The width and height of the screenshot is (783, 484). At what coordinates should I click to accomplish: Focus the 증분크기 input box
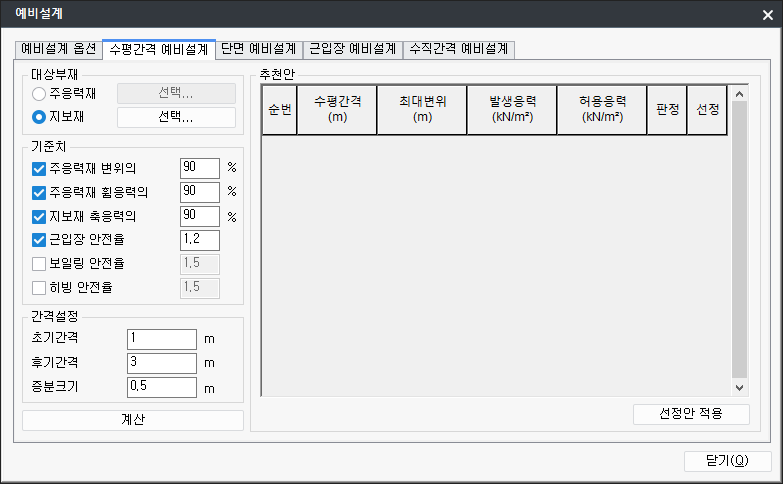pos(162,387)
